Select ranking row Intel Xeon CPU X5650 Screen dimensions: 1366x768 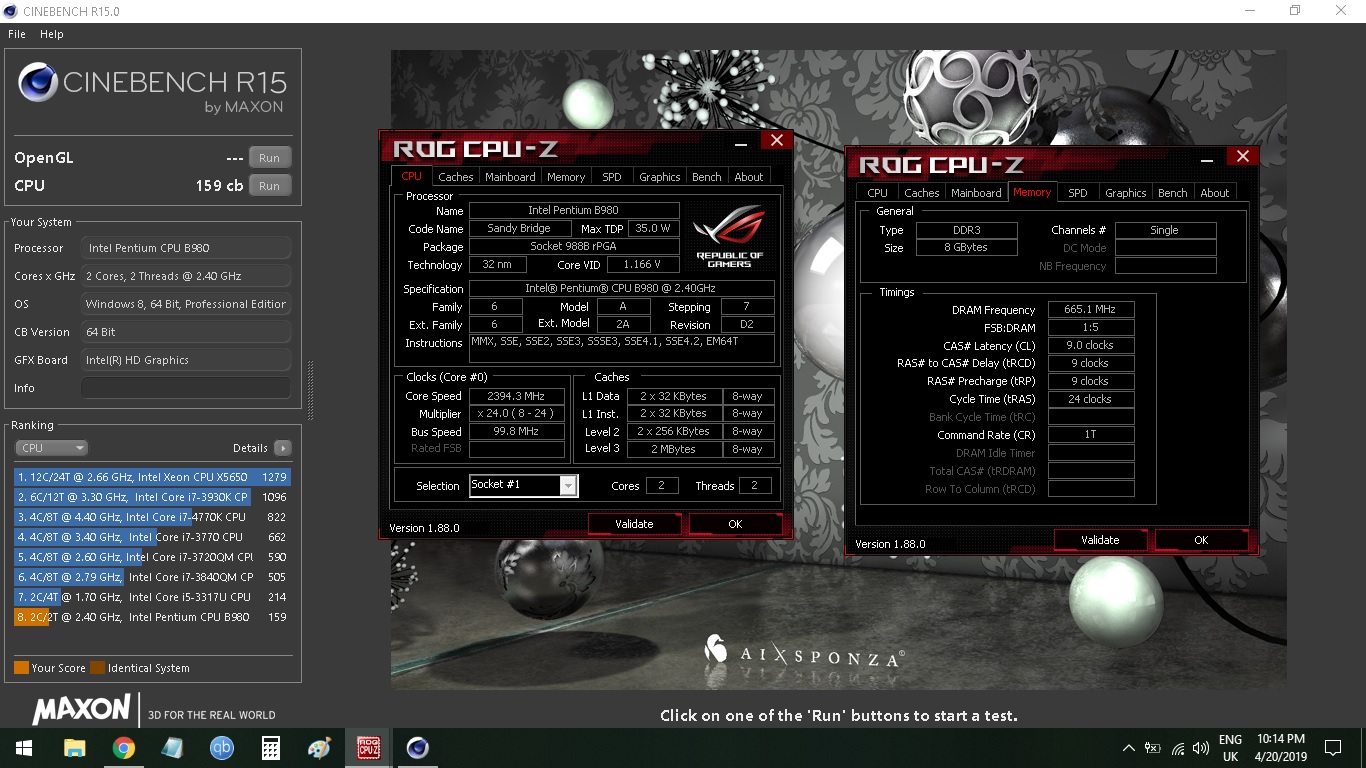click(152, 477)
